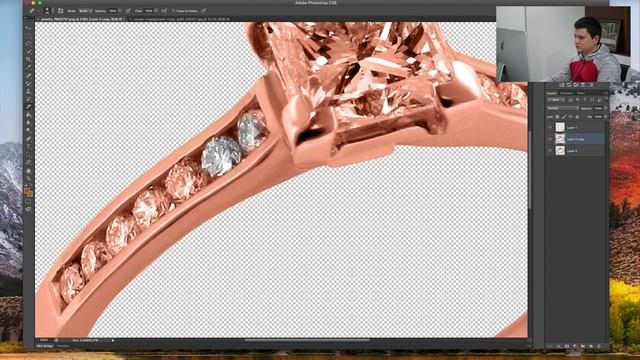This screenshot has height=360, width=640.
Task: Open the eraser Mode dropdown
Action: pyautogui.click(x=85, y=11)
